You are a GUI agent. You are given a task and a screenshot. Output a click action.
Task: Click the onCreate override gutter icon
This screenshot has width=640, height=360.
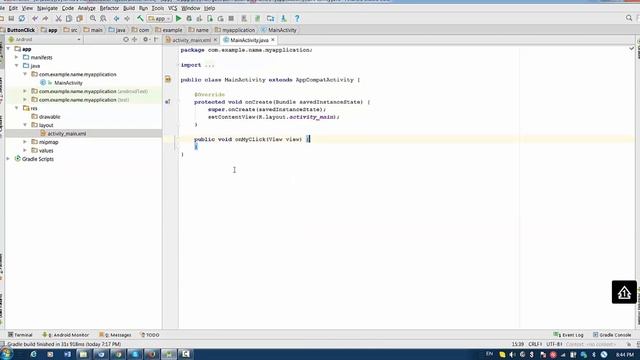click(x=168, y=102)
